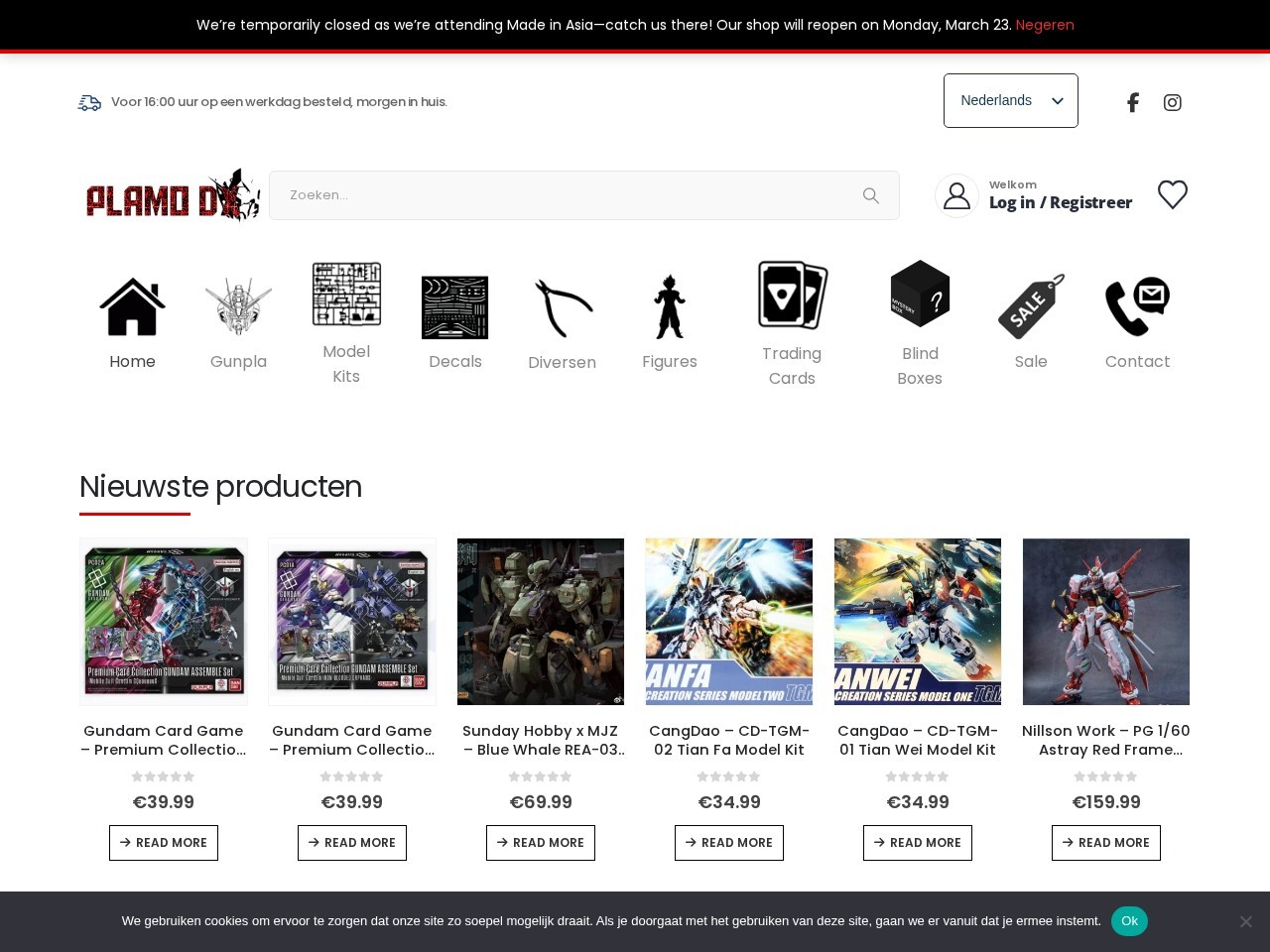Accept cookies with the Ok button
This screenshot has height=952, width=1270.
pyautogui.click(x=1129, y=921)
